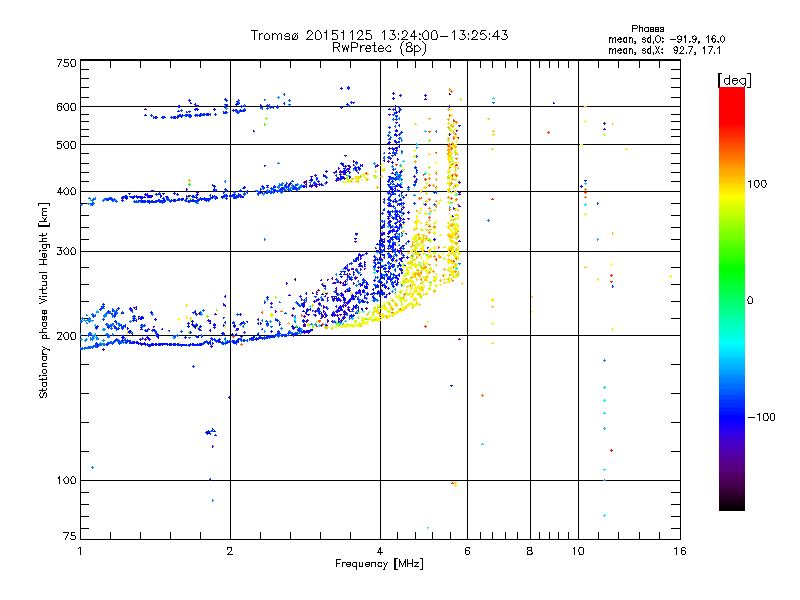This screenshot has height=600, width=800.
Task: Click the x-axis '2' tick label
Action: [230, 551]
